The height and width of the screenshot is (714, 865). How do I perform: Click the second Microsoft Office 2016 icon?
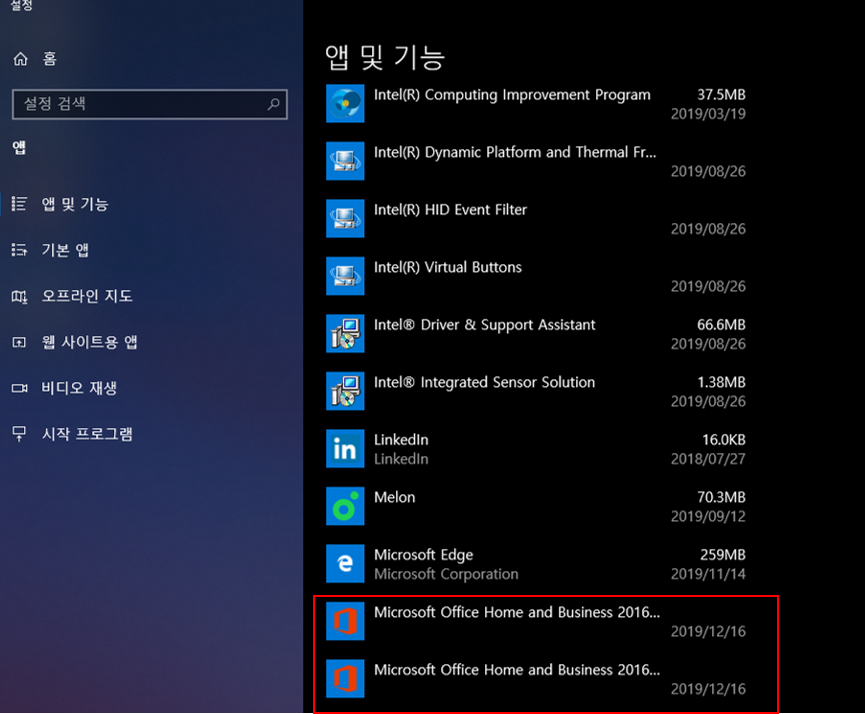(345, 678)
